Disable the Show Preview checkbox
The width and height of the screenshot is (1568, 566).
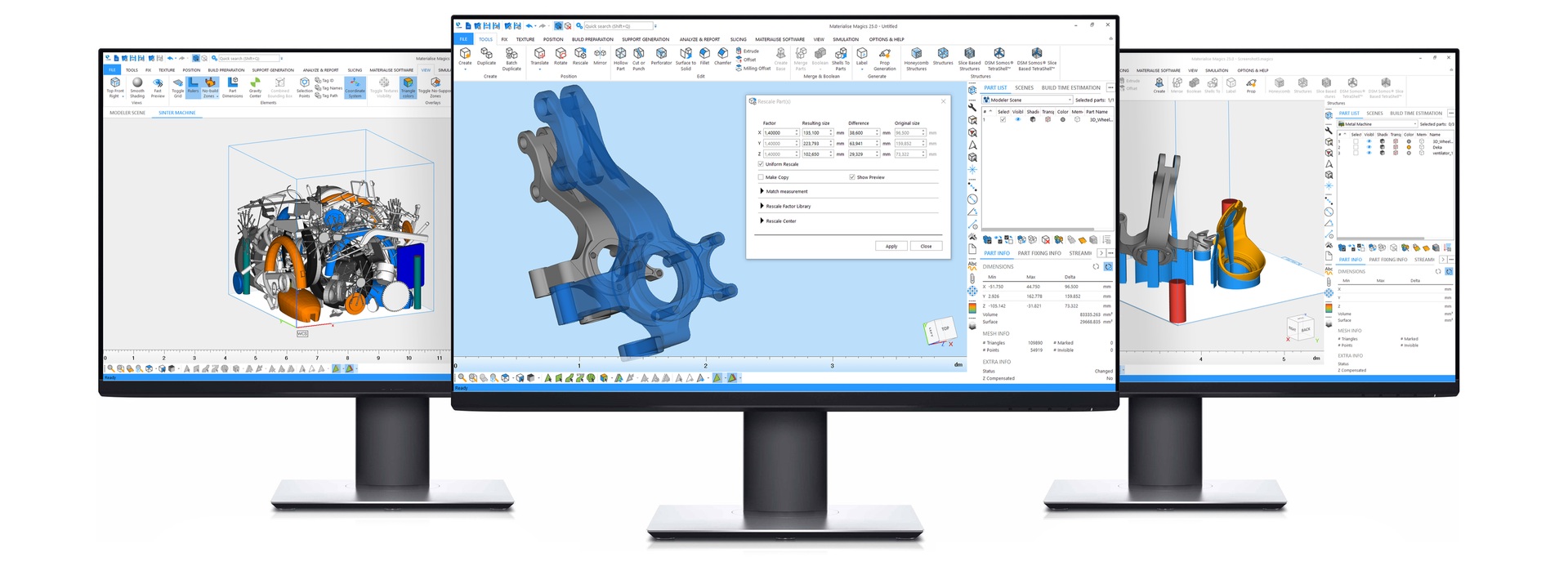(x=851, y=177)
